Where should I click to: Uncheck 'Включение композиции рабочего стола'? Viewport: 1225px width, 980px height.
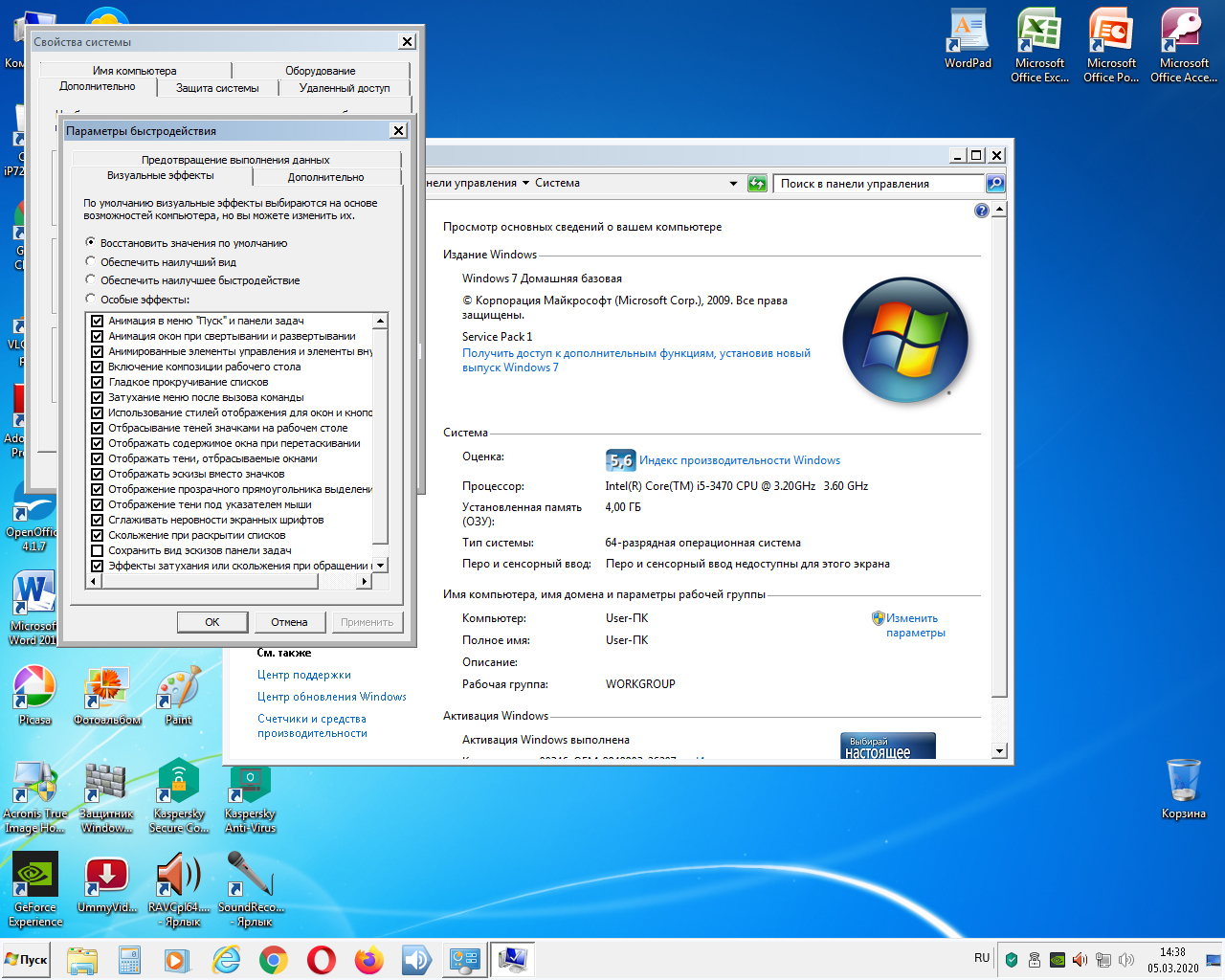97,367
